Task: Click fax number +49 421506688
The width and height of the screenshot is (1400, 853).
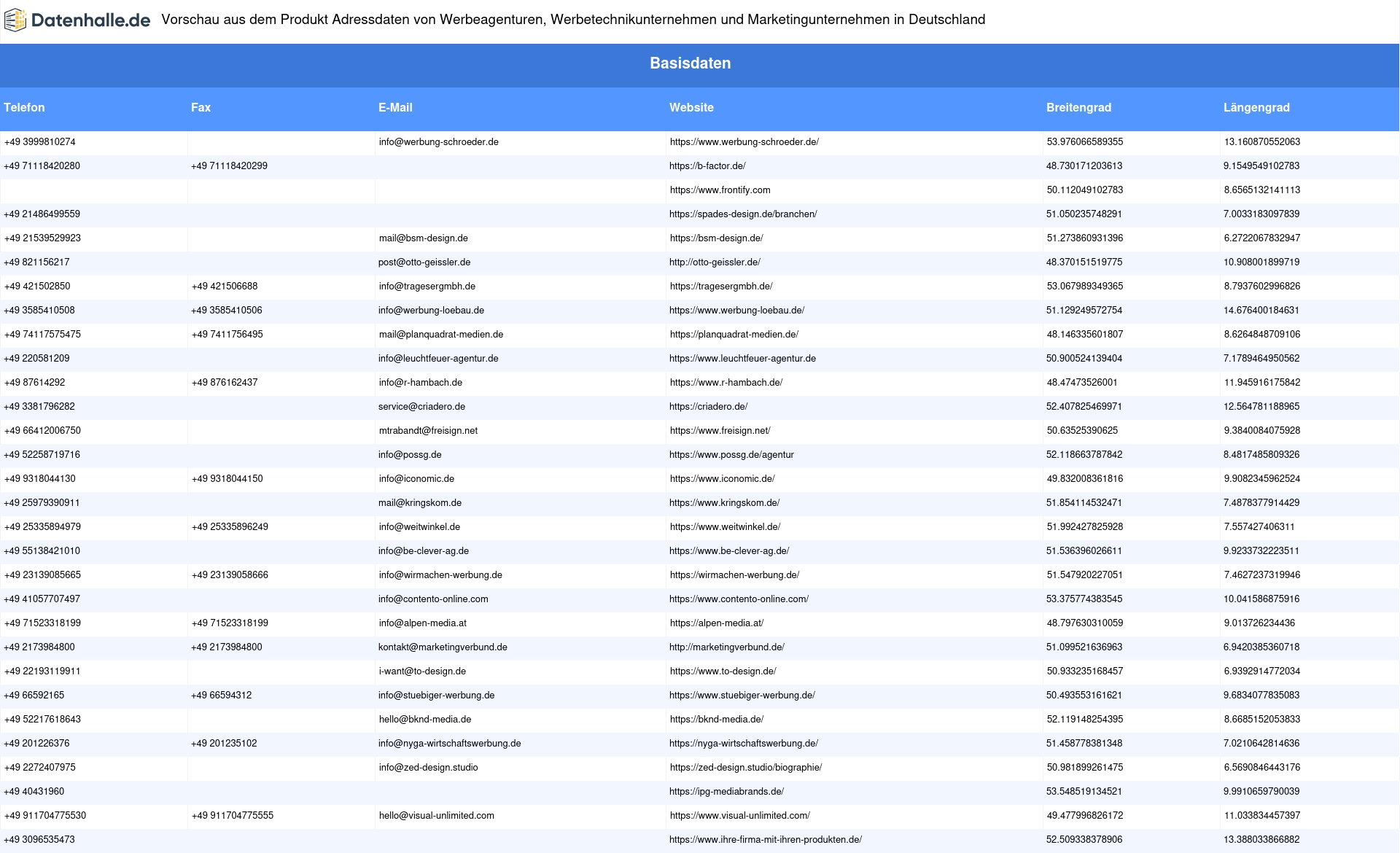Action: [224, 287]
